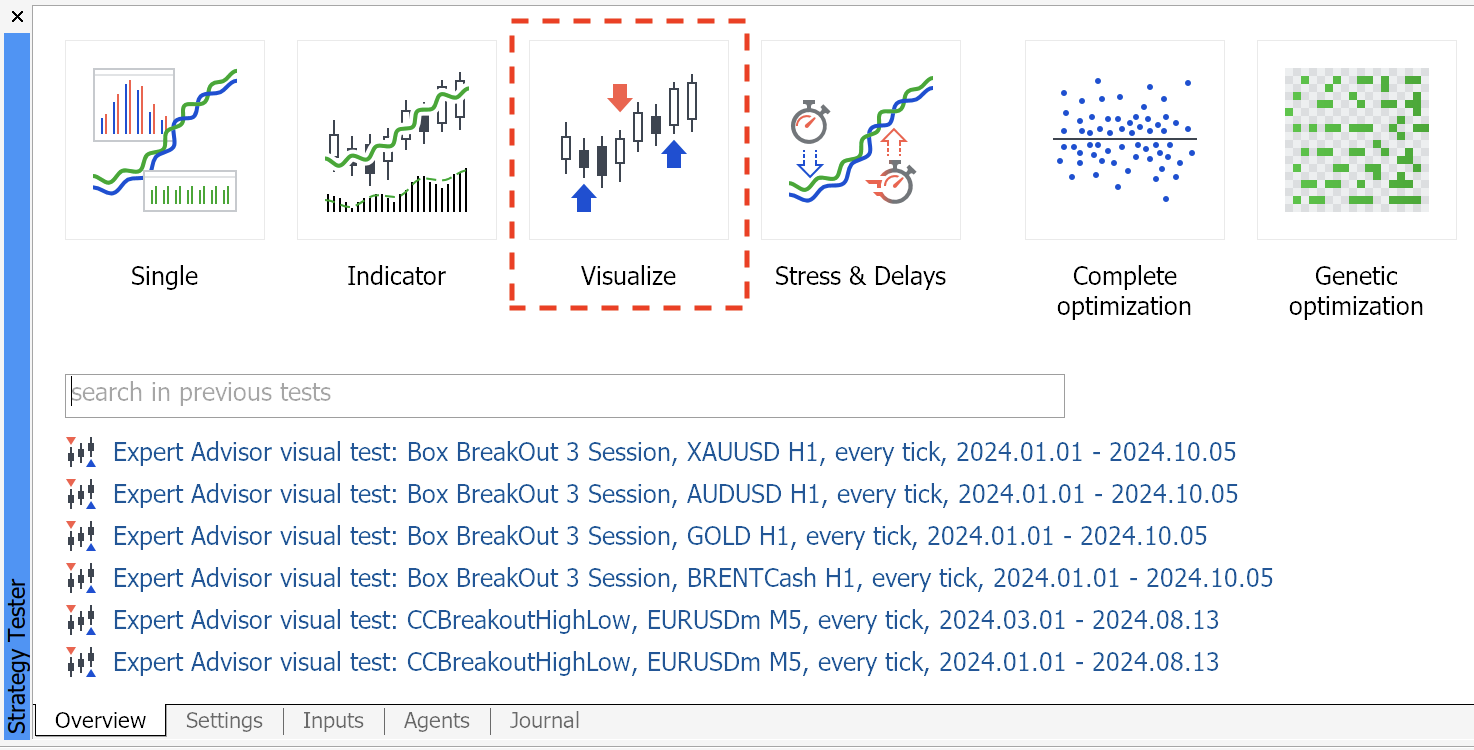Click icon next to the BRENTCash H1 test
Viewport: 1474px width, 750px height.
[x=81, y=579]
